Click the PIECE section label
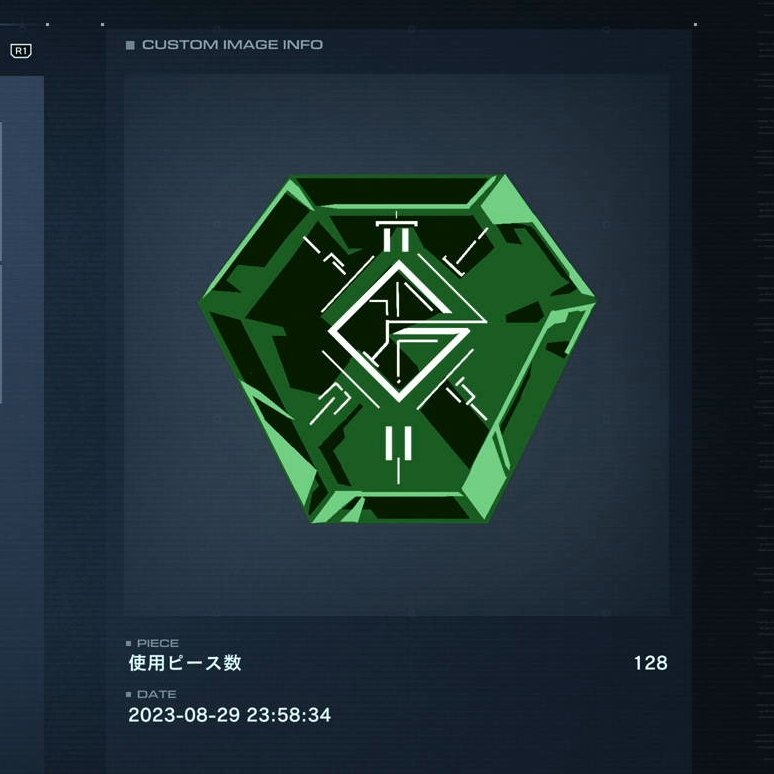Image resolution: width=774 pixels, height=774 pixels. [x=157, y=643]
